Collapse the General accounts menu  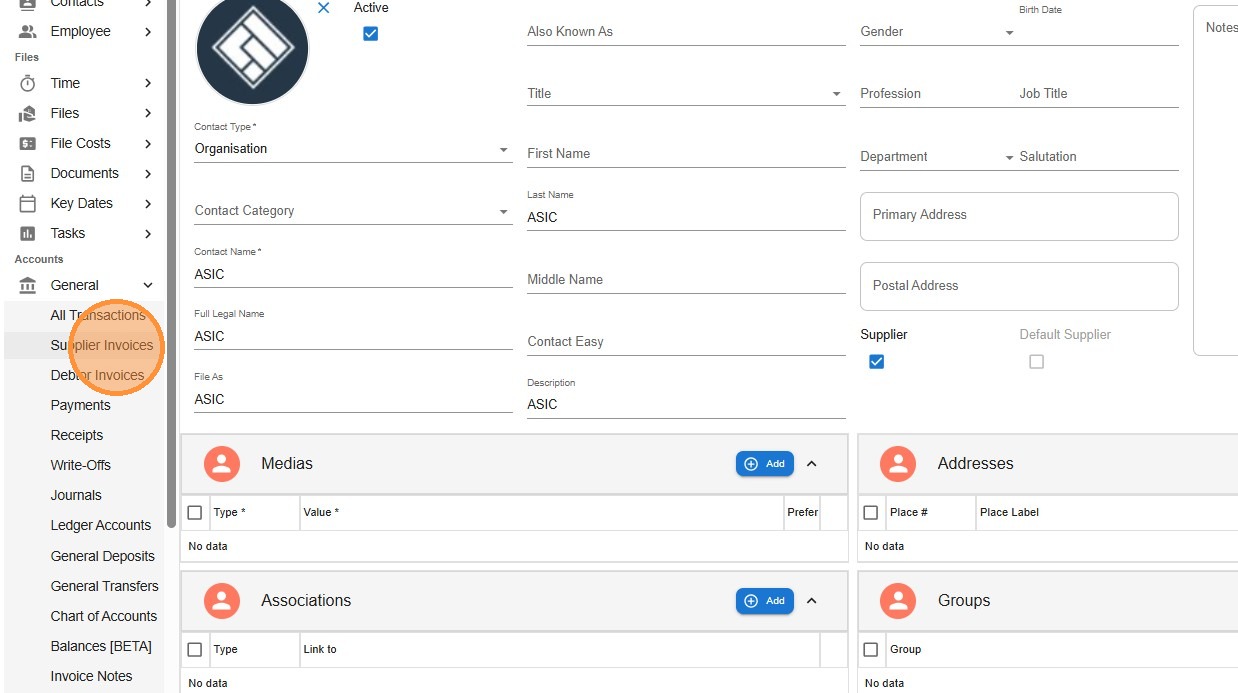(148, 285)
